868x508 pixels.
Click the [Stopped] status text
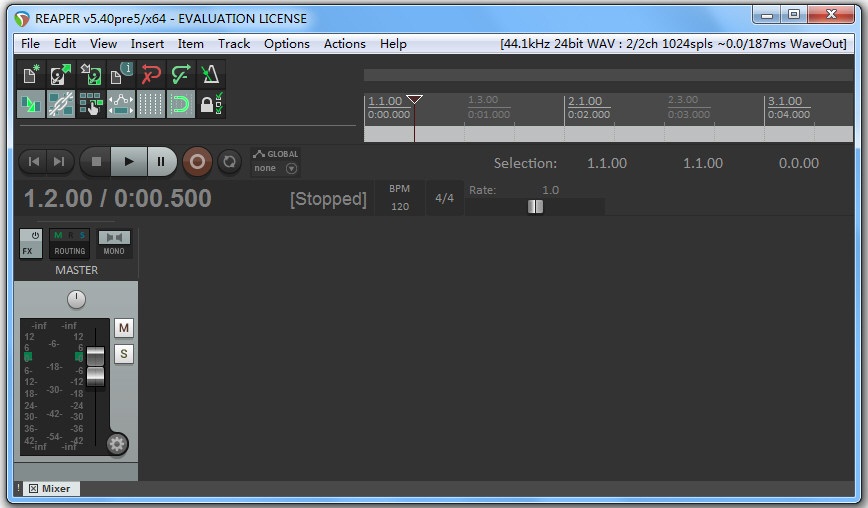coord(328,199)
